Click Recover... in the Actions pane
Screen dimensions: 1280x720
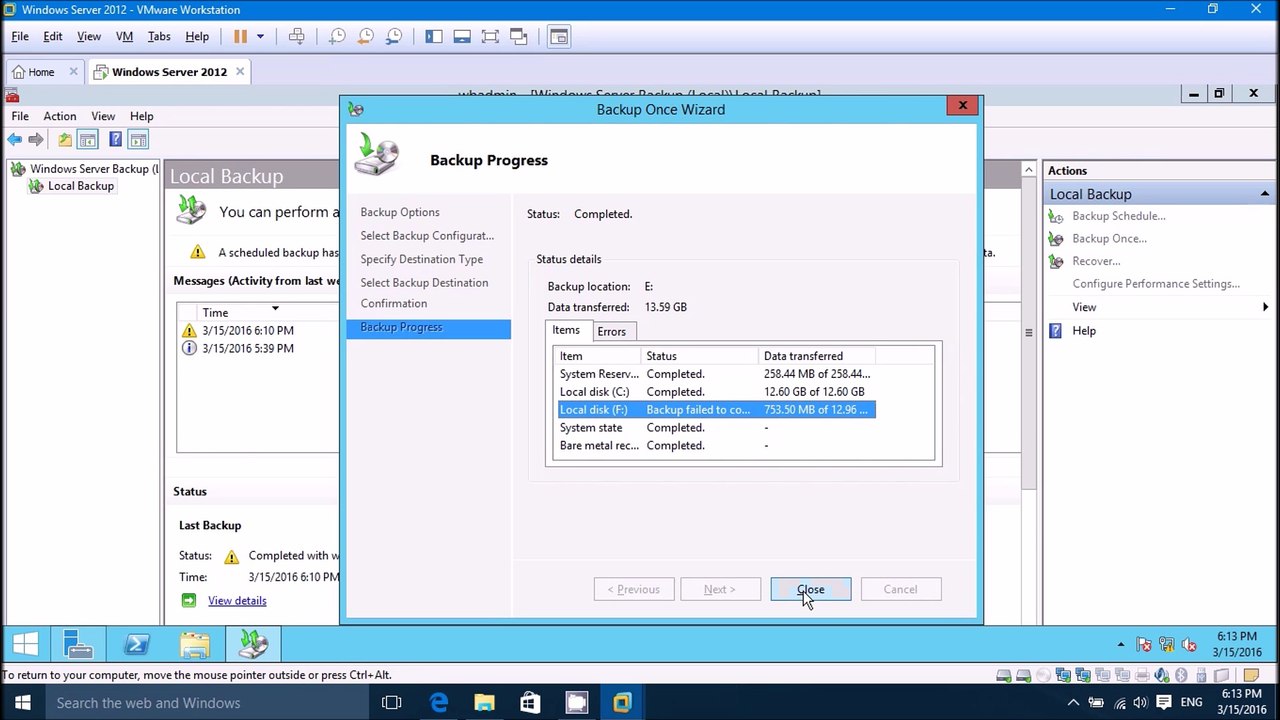1096,261
